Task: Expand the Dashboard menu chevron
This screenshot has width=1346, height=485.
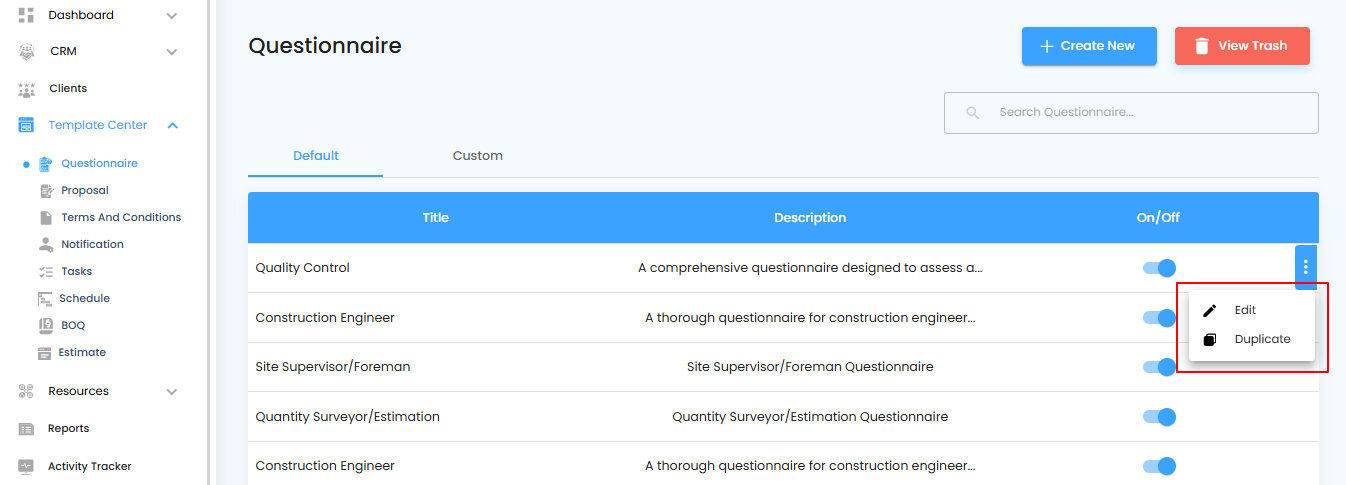Action: click(x=172, y=16)
